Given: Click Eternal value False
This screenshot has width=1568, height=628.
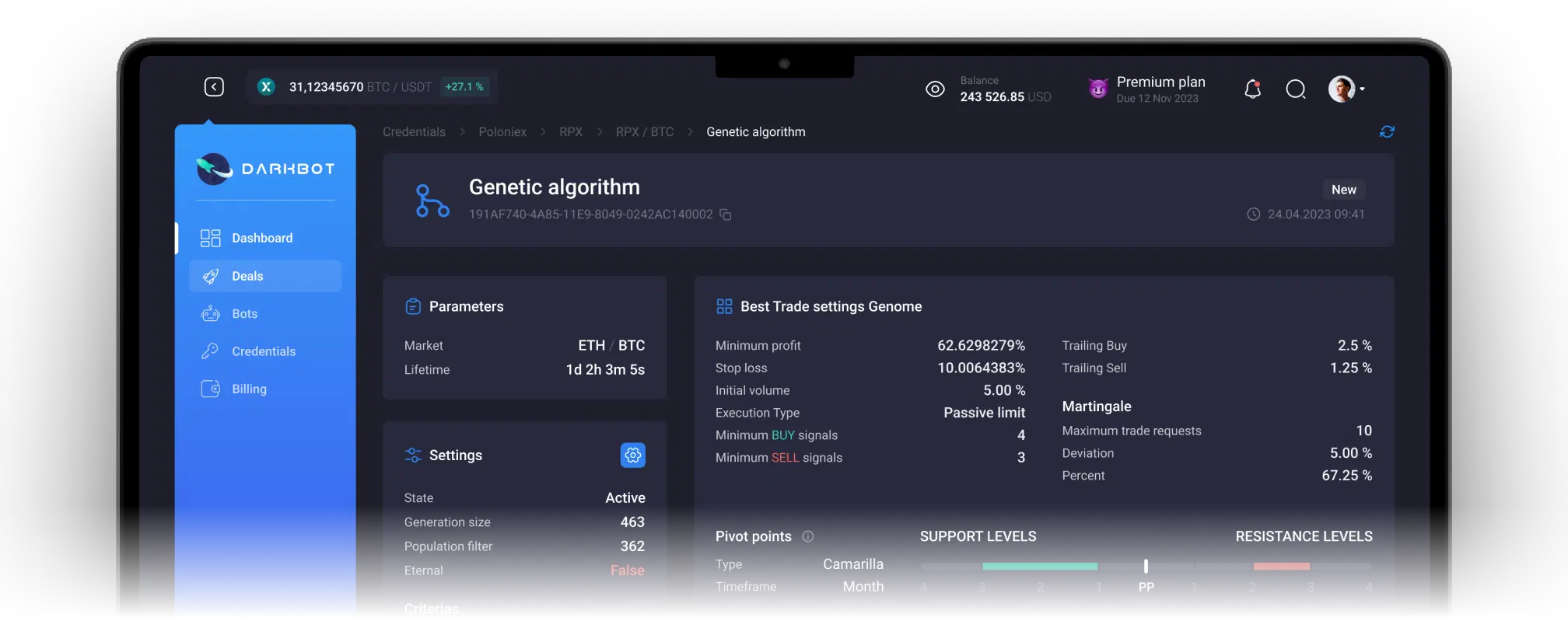Looking at the screenshot, I should click(x=628, y=570).
